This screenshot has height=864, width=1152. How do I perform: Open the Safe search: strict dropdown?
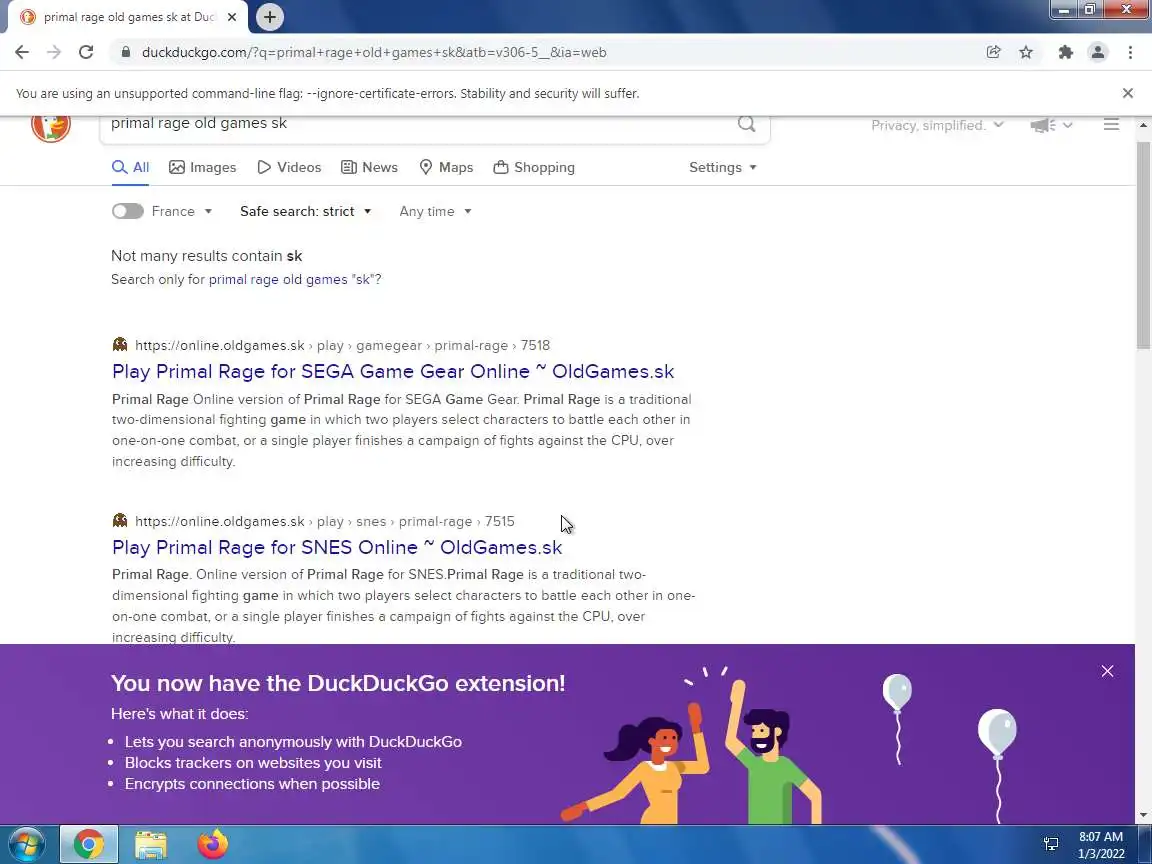(306, 212)
